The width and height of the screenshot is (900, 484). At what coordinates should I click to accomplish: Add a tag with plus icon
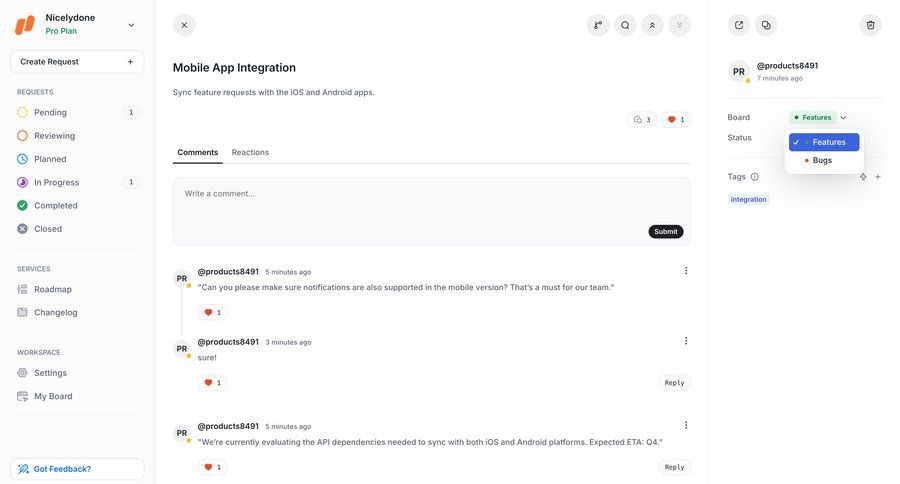(x=878, y=177)
